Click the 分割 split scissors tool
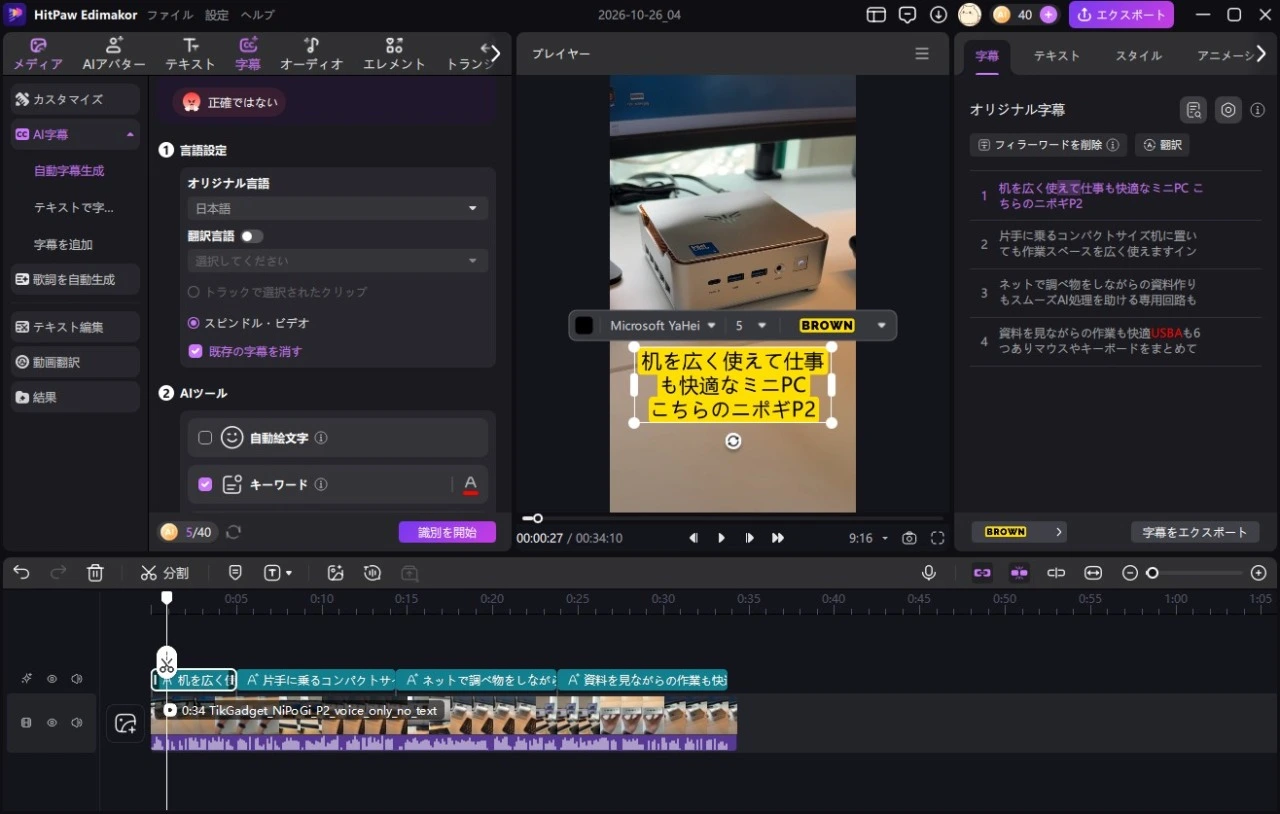Screen dimensions: 1280x814 [x=165, y=573]
